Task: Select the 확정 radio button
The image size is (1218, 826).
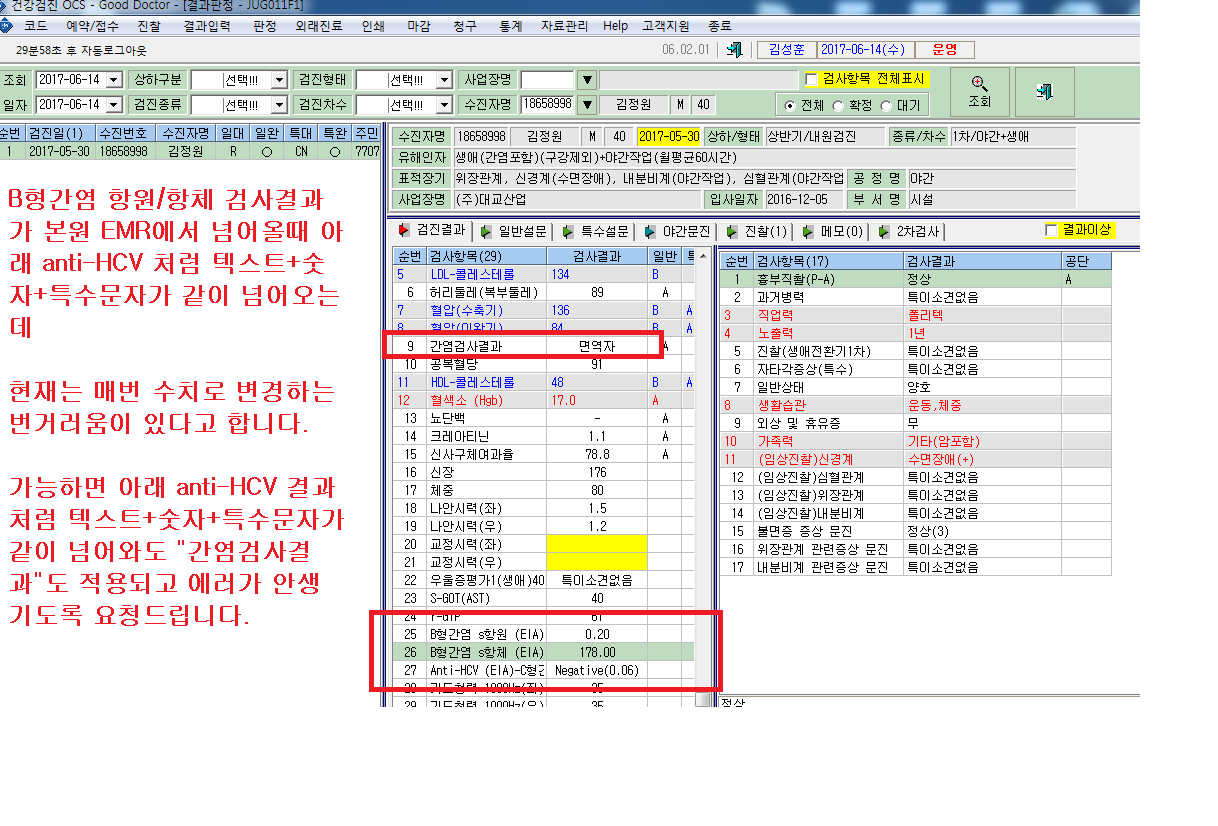Action: pyautogui.click(x=837, y=105)
